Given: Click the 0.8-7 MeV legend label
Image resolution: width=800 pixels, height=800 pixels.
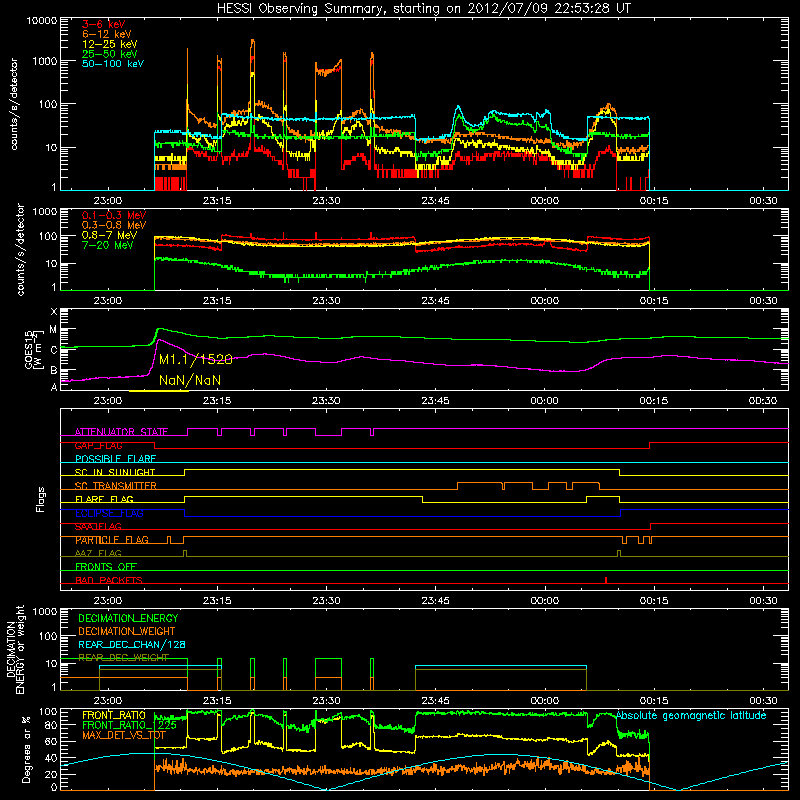Looking at the screenshot, I should coord(110,235).
